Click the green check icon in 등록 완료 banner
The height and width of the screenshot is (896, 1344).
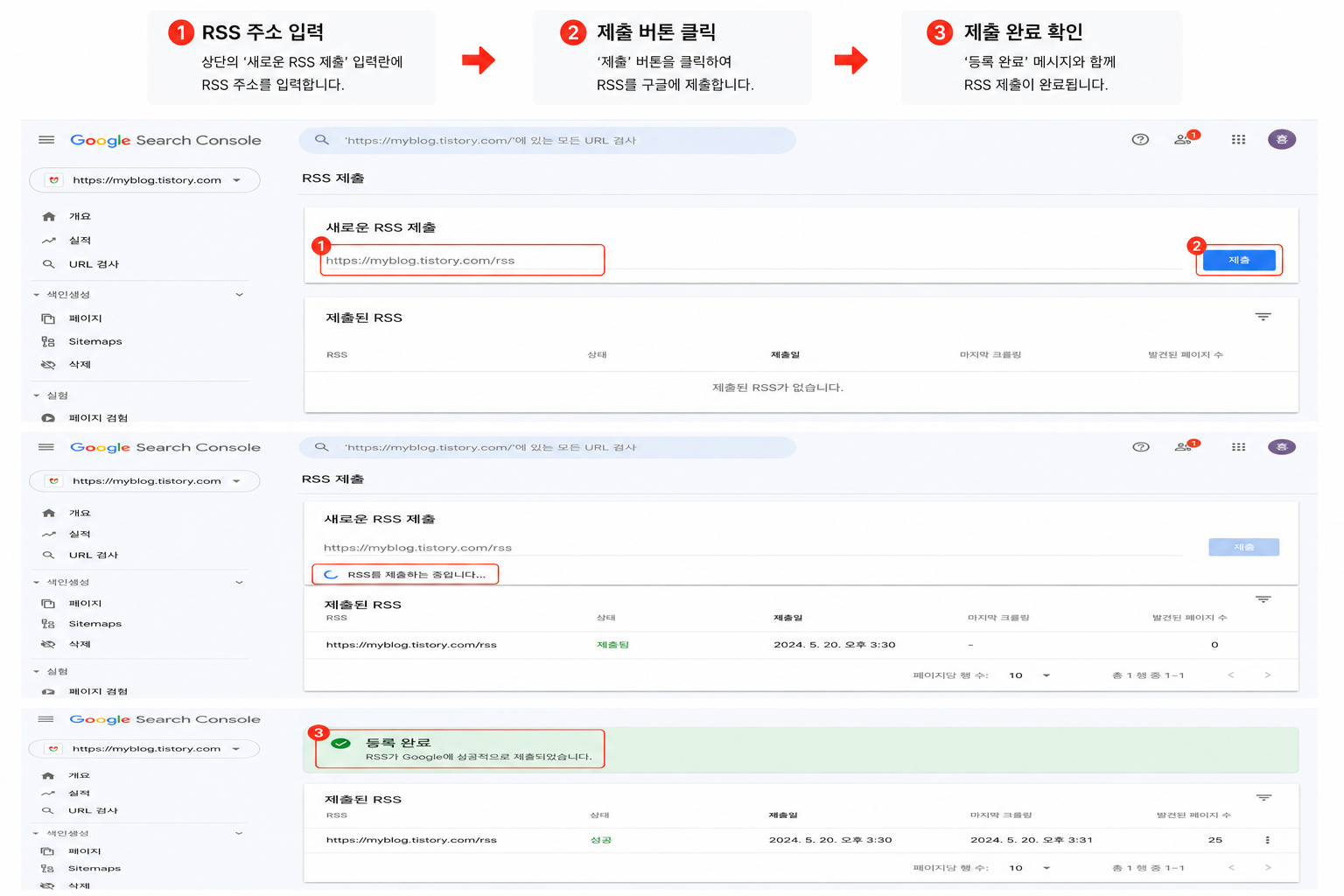pos(340,744)
